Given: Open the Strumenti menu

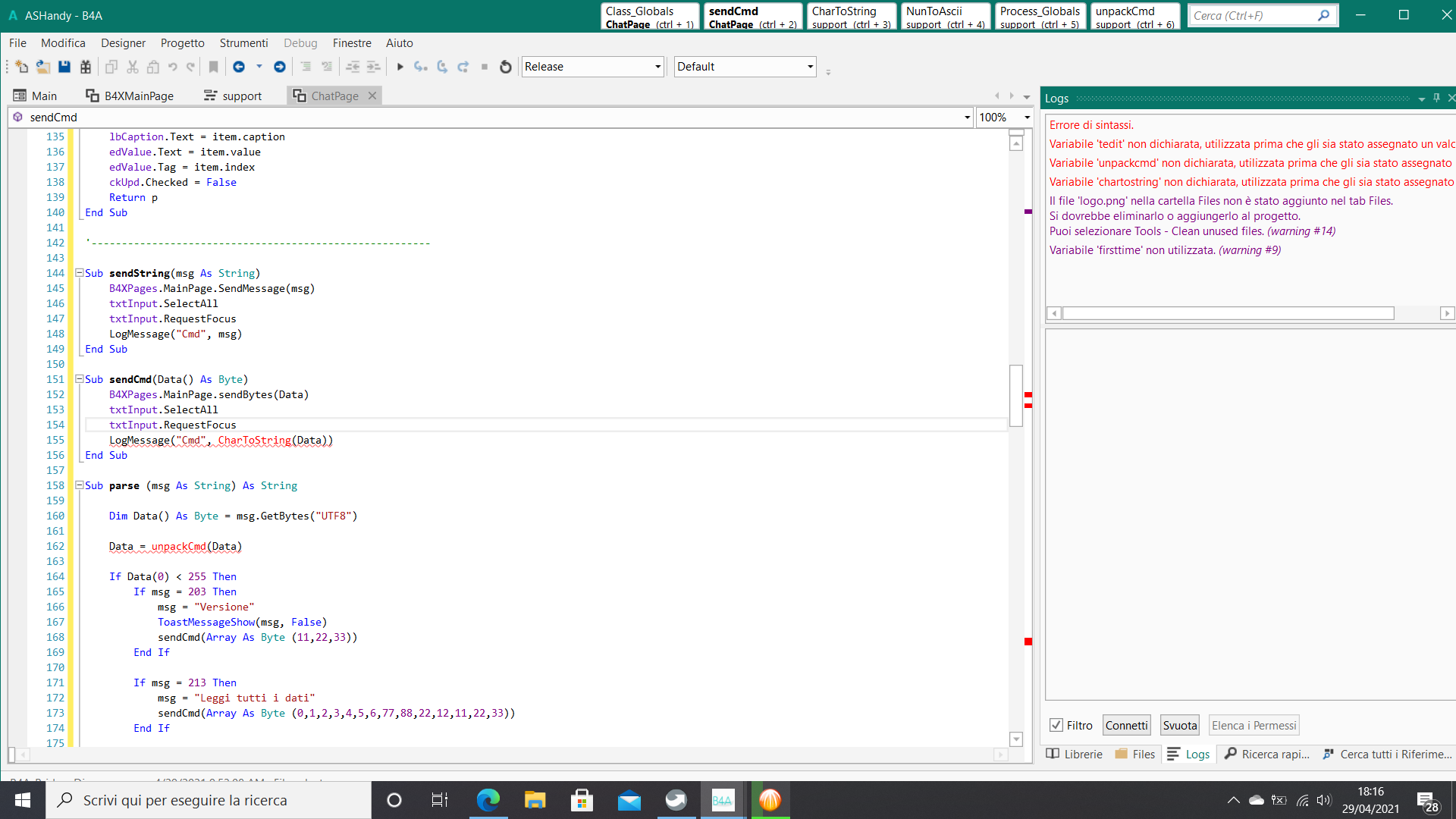Looking at the screenshot, I should pyautogui.click(x=243, y=43).
